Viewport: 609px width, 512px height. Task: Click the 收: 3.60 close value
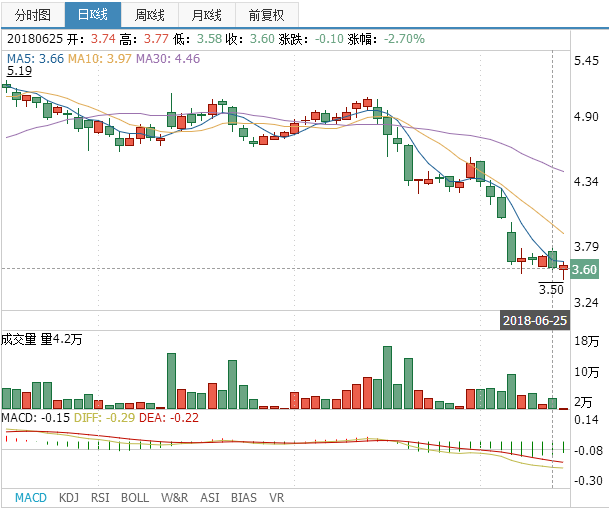(251, 39)
